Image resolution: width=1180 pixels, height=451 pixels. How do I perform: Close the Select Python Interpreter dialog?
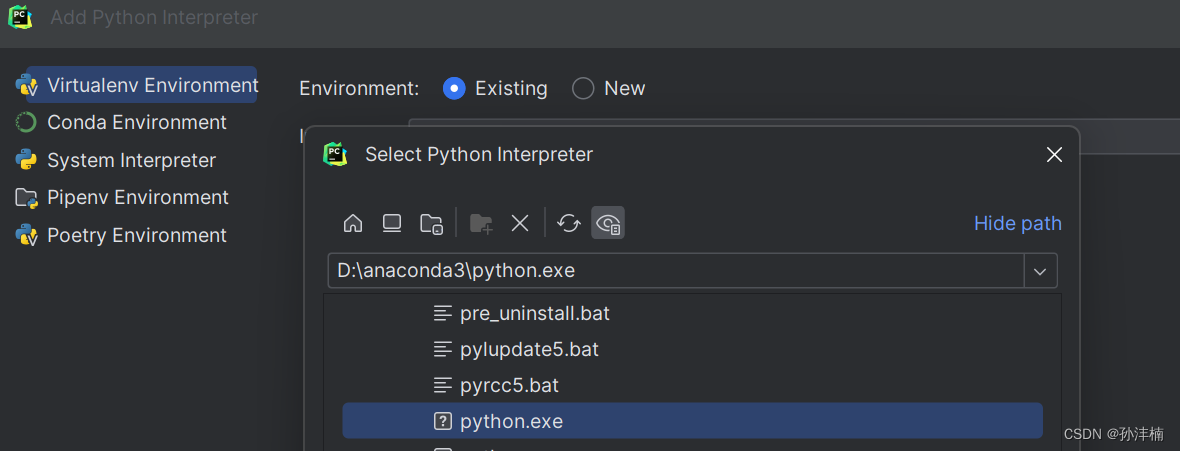coord(1054,154)
